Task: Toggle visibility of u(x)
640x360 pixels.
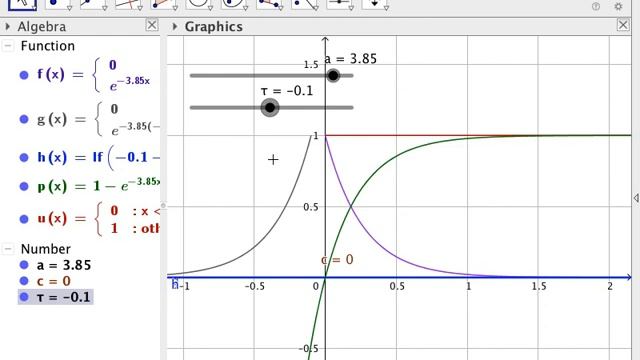Action: (x=24, y=219)
